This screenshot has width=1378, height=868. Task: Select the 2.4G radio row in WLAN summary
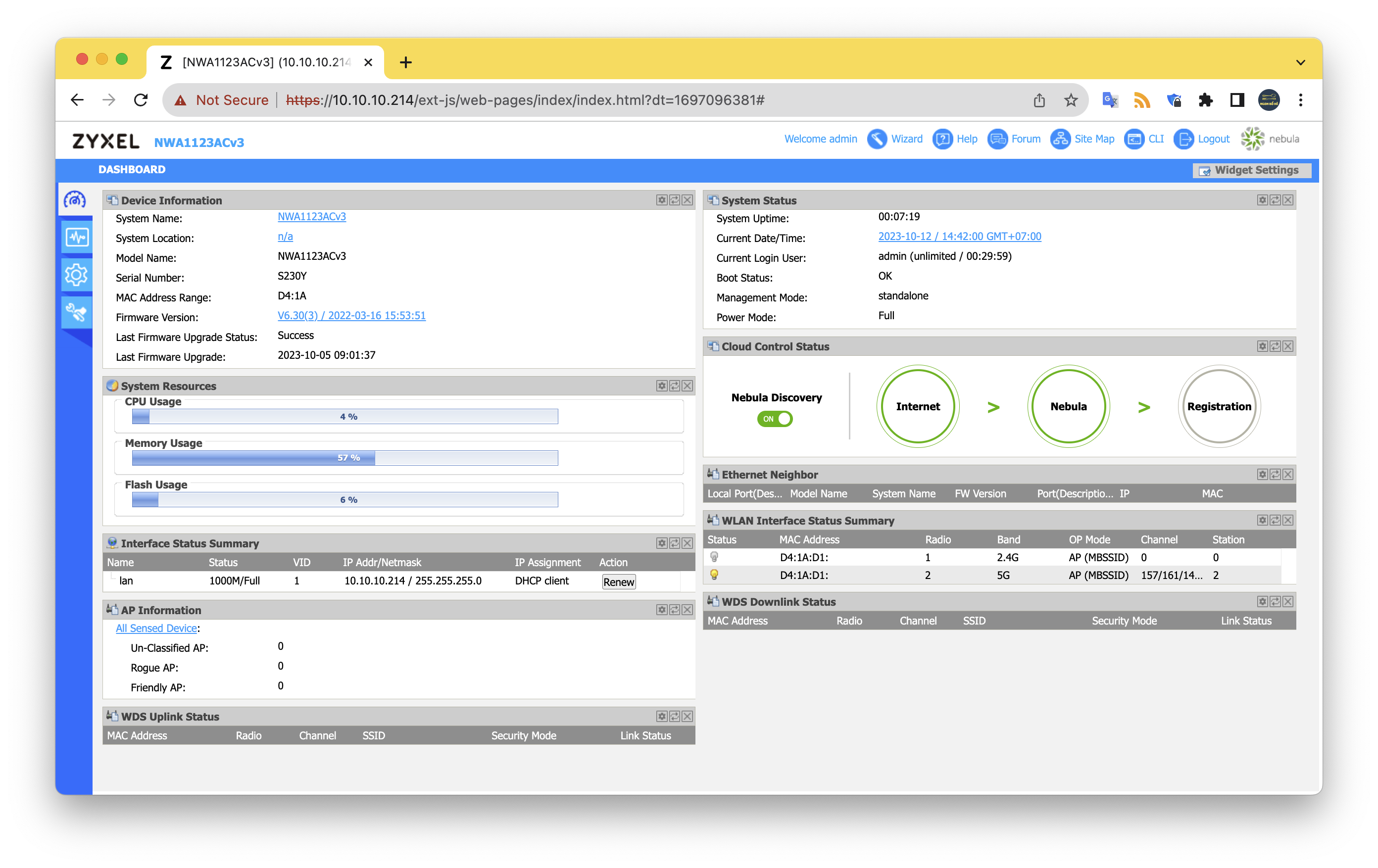tap(992, 557)
